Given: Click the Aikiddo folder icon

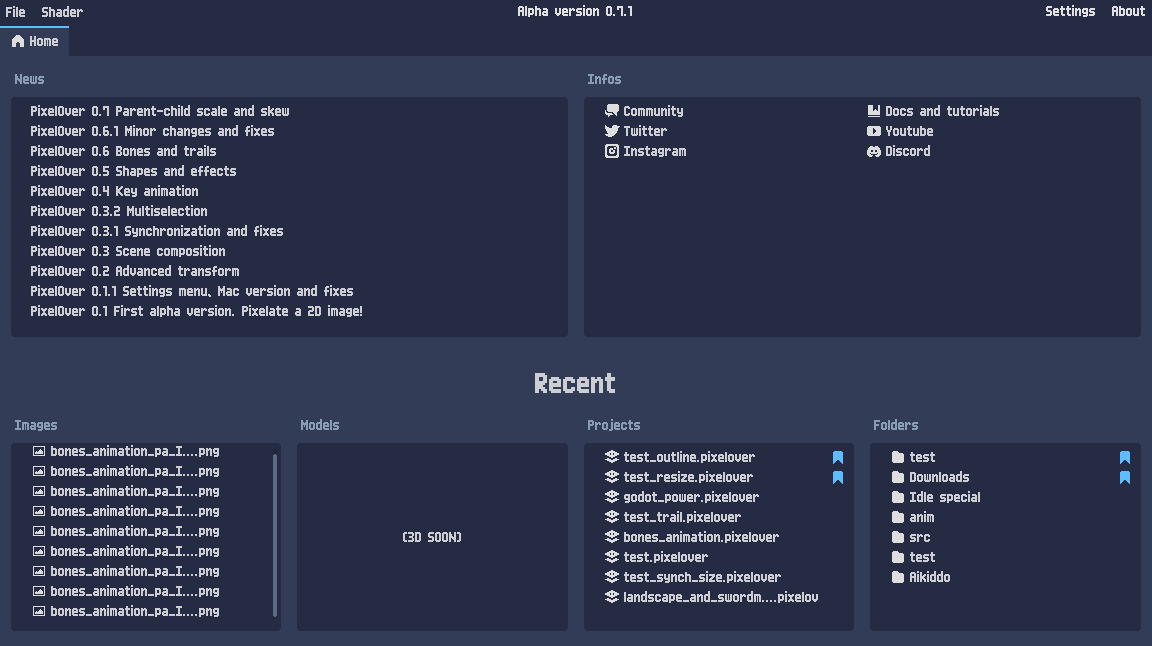Looking at the screenshot, I should (898, 577).
